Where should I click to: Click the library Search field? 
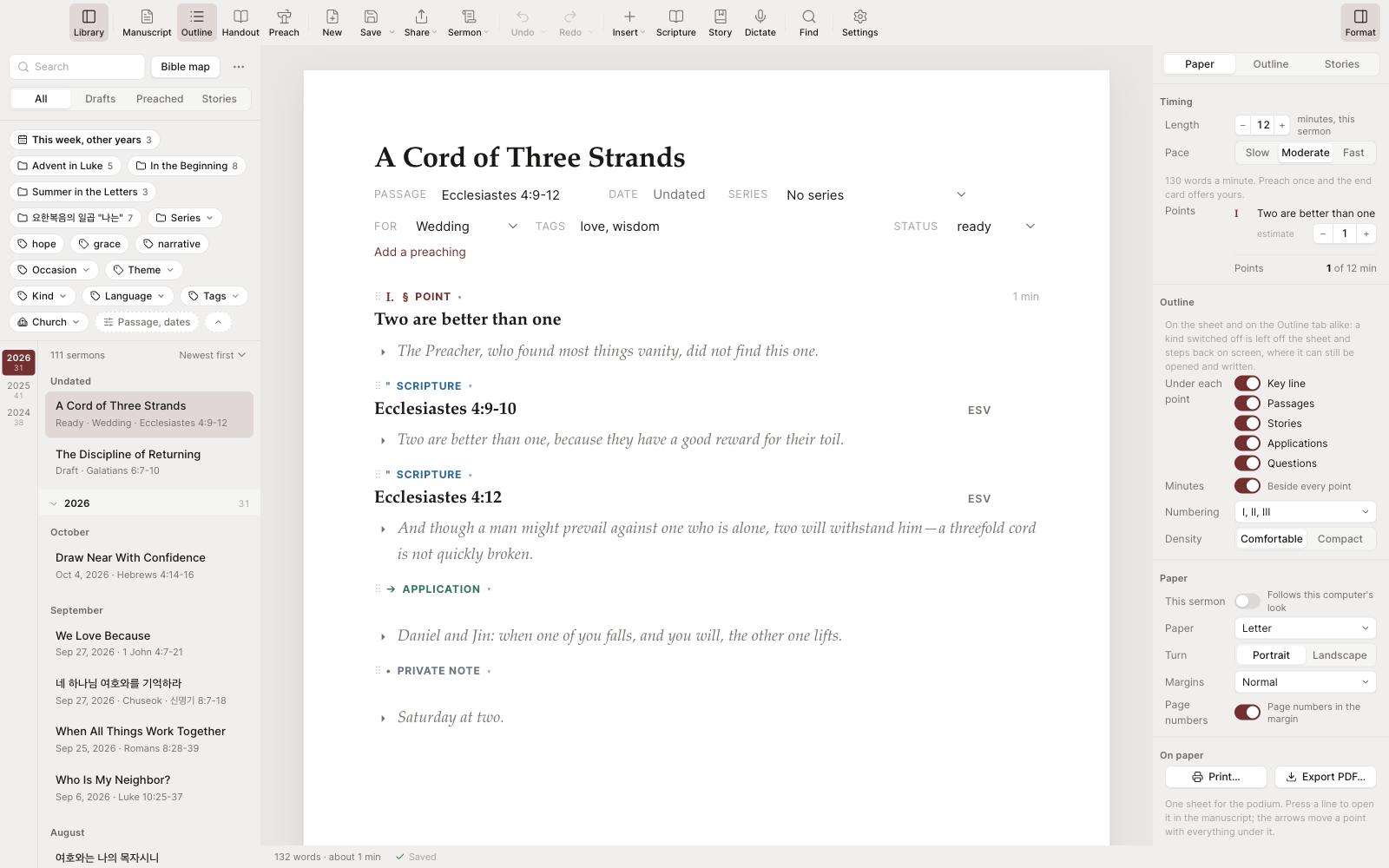tap(77, 67)
